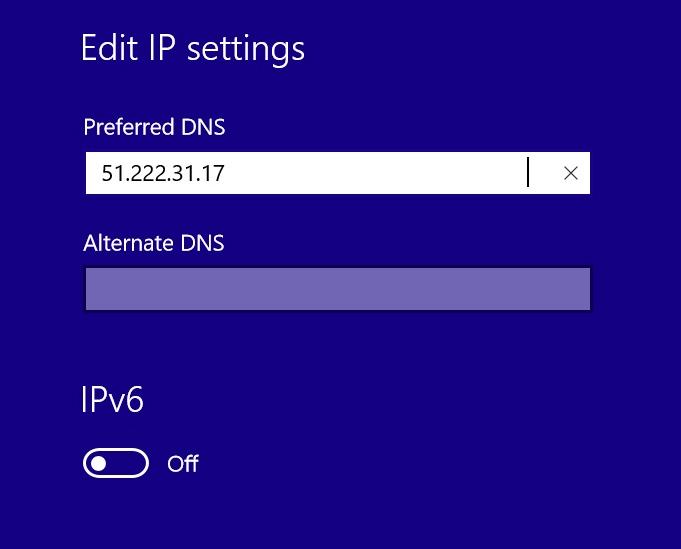Screen dimensions: 681x549
Task: Click the Alternate DNS label
Action: point(153,243)
